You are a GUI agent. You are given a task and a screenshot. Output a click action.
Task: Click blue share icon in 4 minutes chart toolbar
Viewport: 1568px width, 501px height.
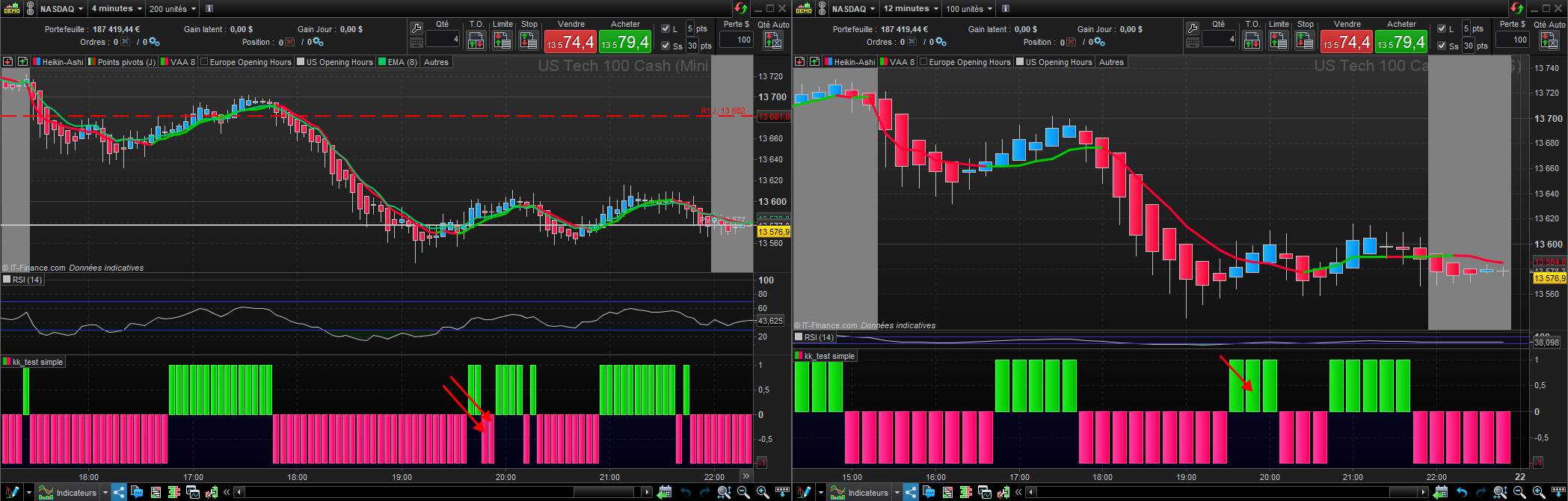pyautogui.click(x=119, y=492)
